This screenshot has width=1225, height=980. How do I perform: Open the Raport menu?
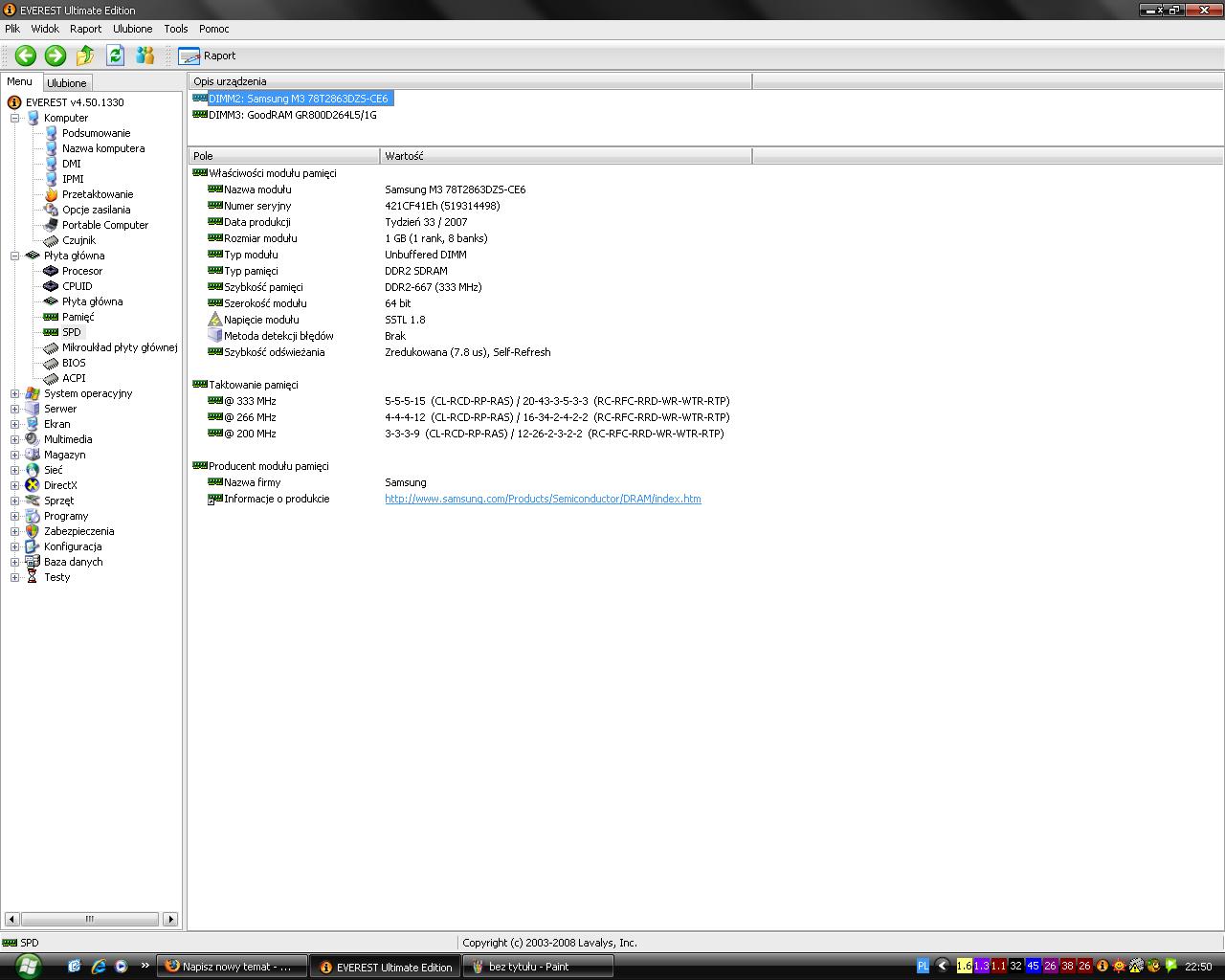click(x=85, y=29)
